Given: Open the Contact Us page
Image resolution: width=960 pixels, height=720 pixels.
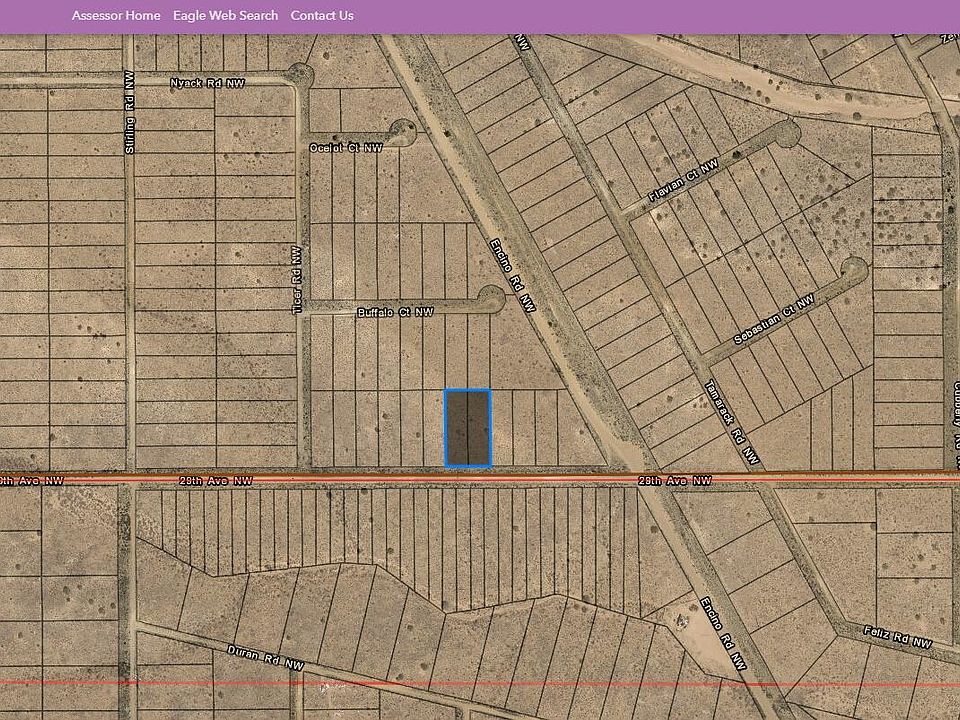Looking at the screenshot, I should (322, 16).
